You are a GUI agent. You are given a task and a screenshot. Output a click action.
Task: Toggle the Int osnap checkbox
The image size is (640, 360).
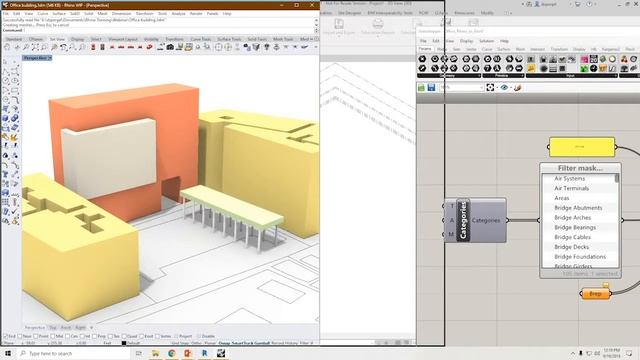click(82, 336)
